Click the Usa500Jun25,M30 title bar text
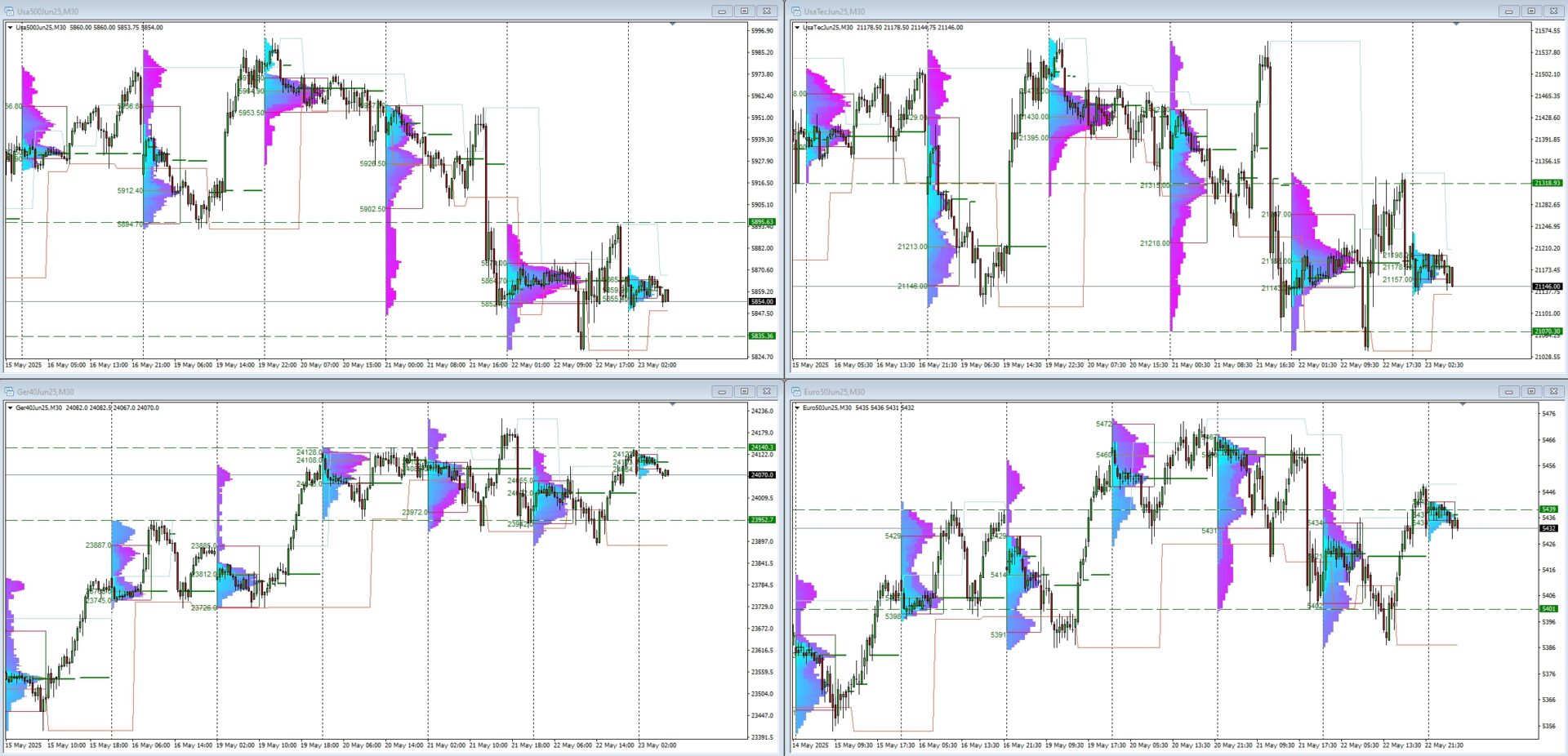The image size is (1568, 756). click(x=48, y=11)
